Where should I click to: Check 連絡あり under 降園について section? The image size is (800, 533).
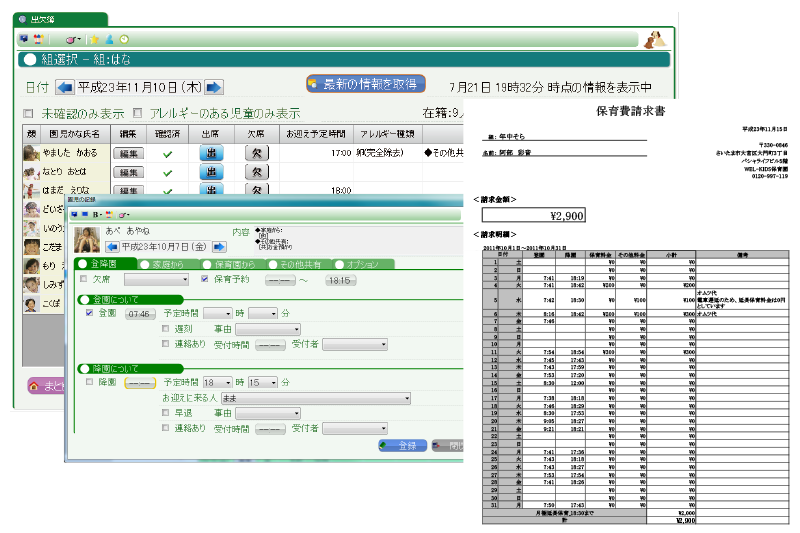165,427
